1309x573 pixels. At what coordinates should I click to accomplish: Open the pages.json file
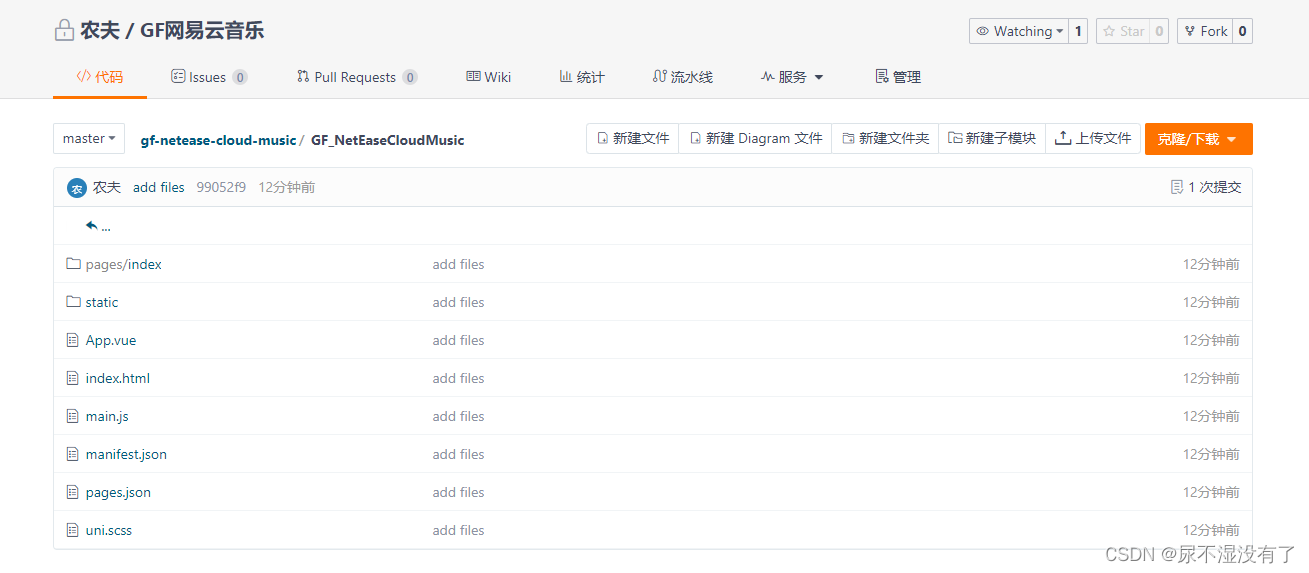pos(118,492)
